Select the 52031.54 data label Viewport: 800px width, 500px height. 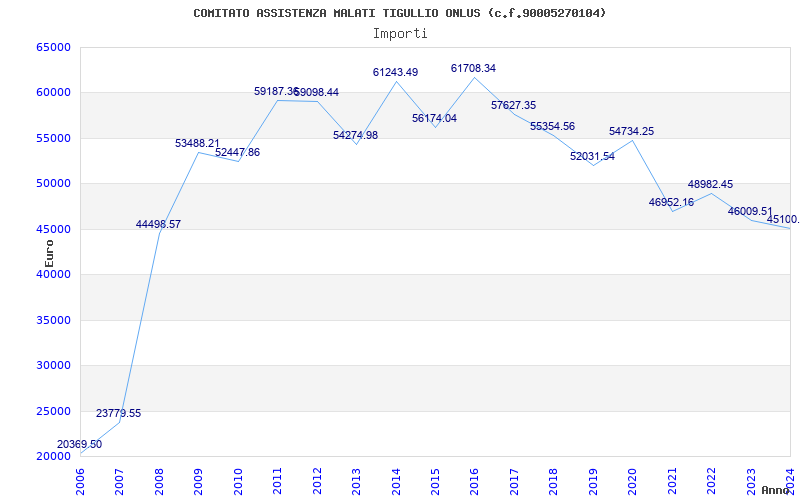coord(592,156)
